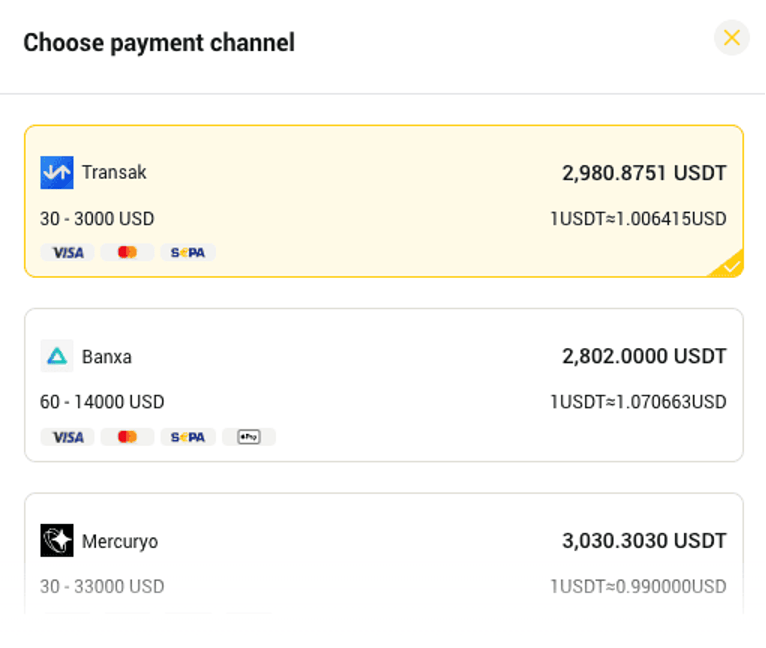Click the Visa badge in the Transak card
This screenshot has height=648, width=766.
67,253
